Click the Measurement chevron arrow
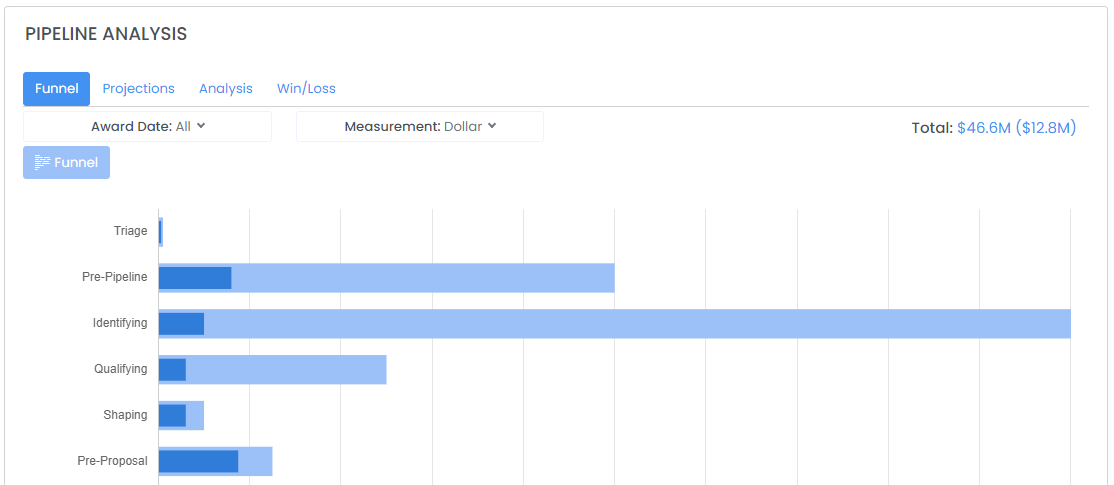Viewport: 1114px width, 485px height. 492,126
